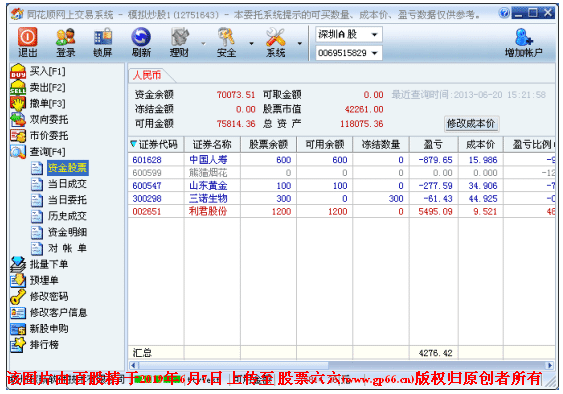Click the 安全 security icon
This screenshot has width=563, height=394.
coord(226,42)
